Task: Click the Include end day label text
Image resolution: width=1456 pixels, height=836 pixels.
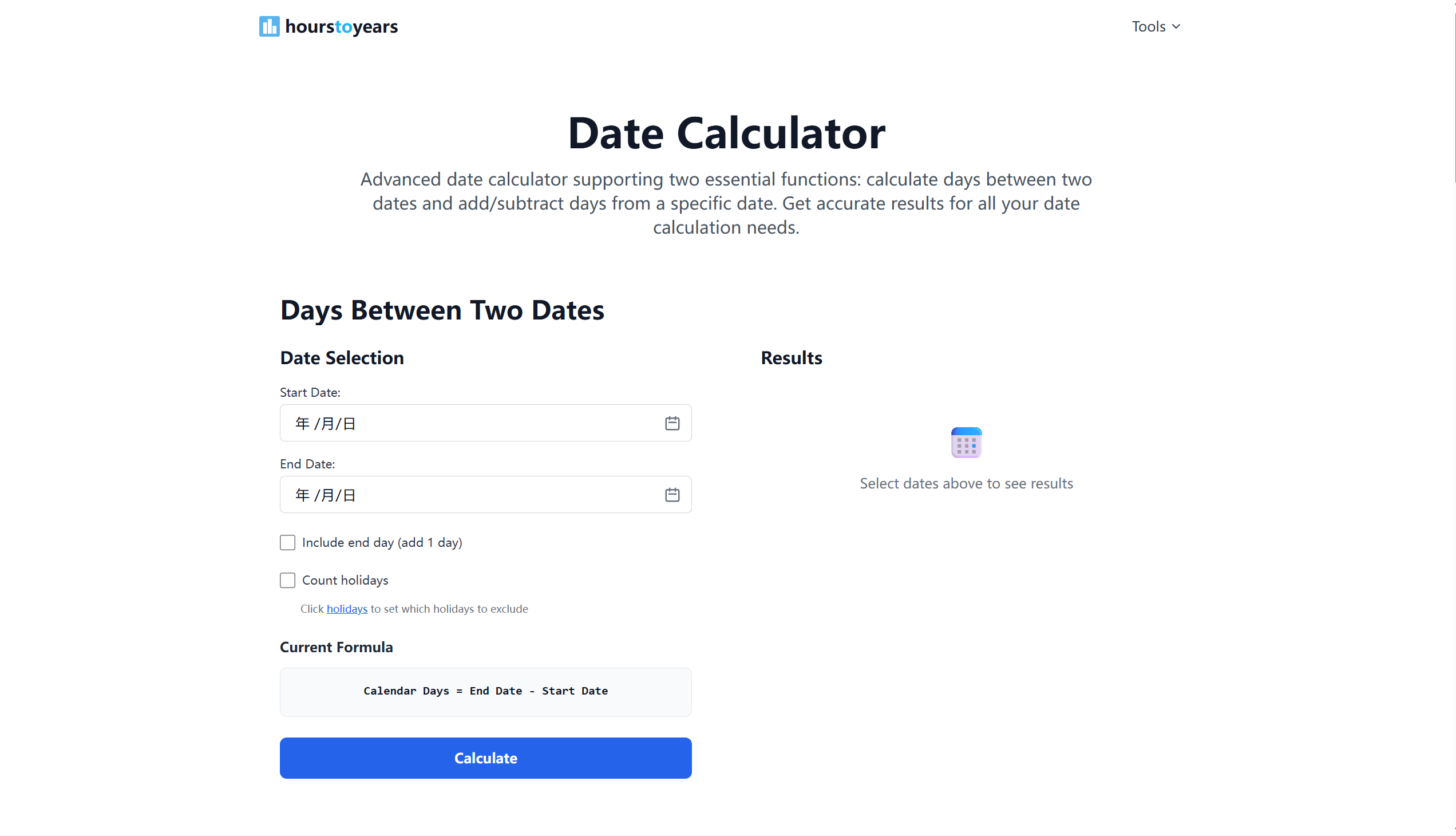Action: (382, 543)
